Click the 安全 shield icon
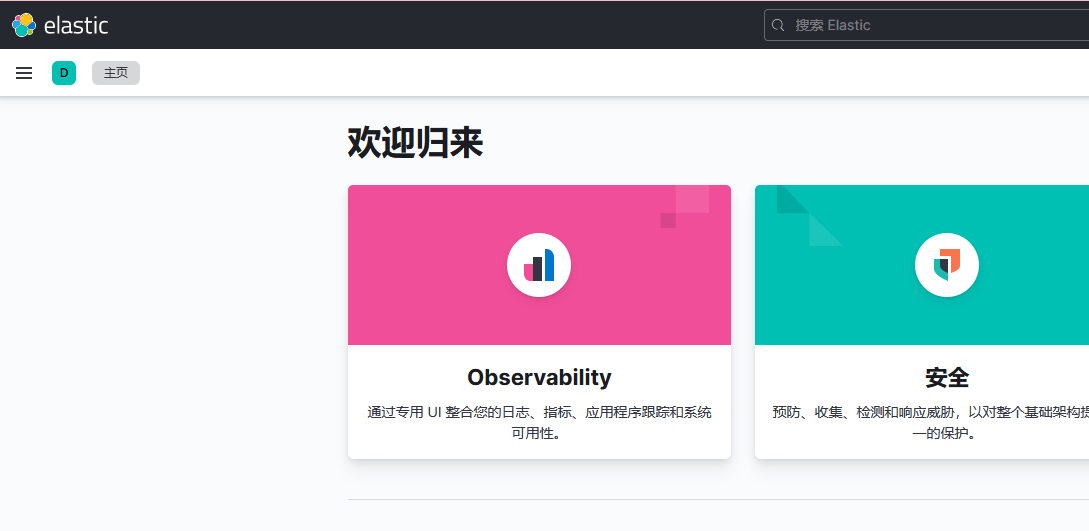 pos(947,265)
